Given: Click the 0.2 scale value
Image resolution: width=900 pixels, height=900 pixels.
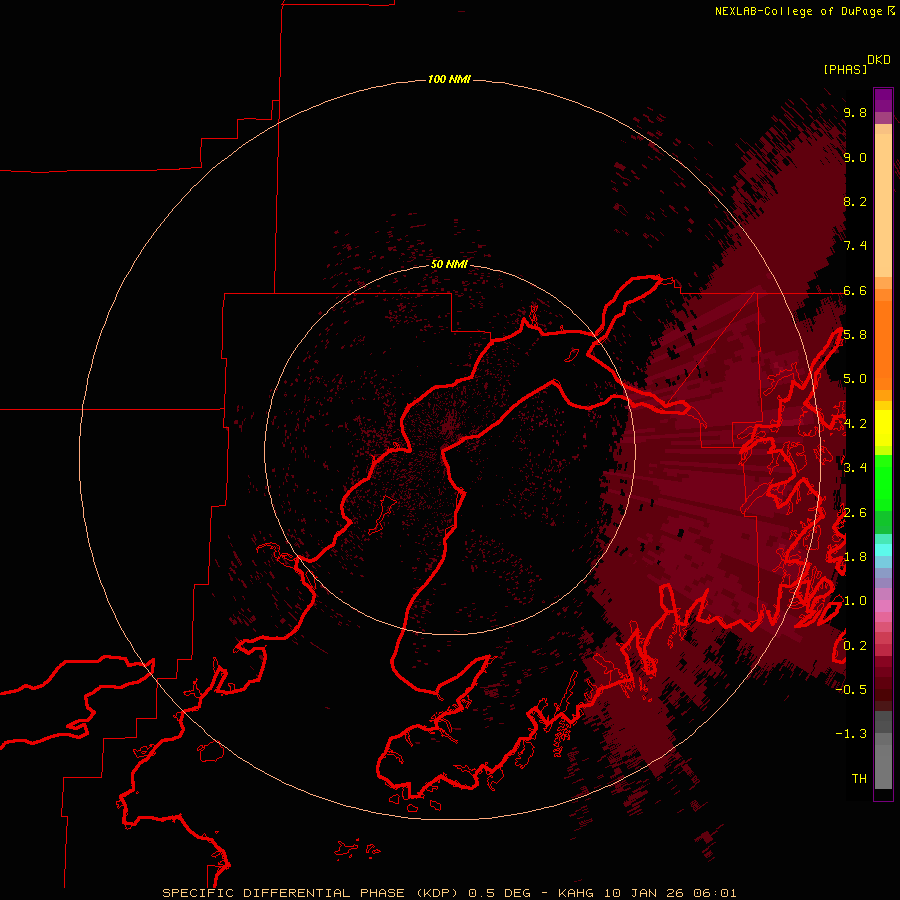Looking at the screenshot, I should (x=855, y=645).
